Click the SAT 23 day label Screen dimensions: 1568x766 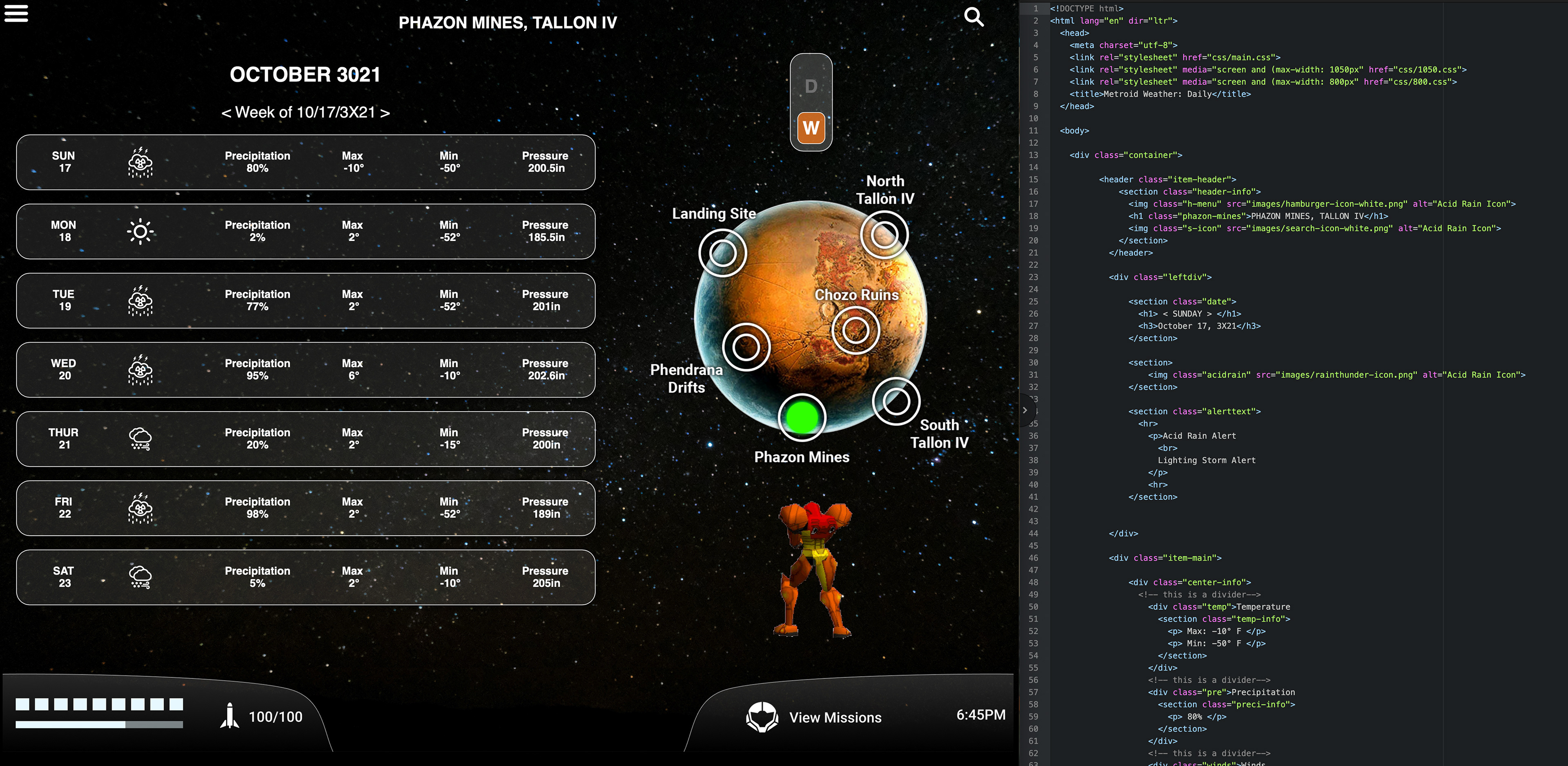tap(63, 577)
